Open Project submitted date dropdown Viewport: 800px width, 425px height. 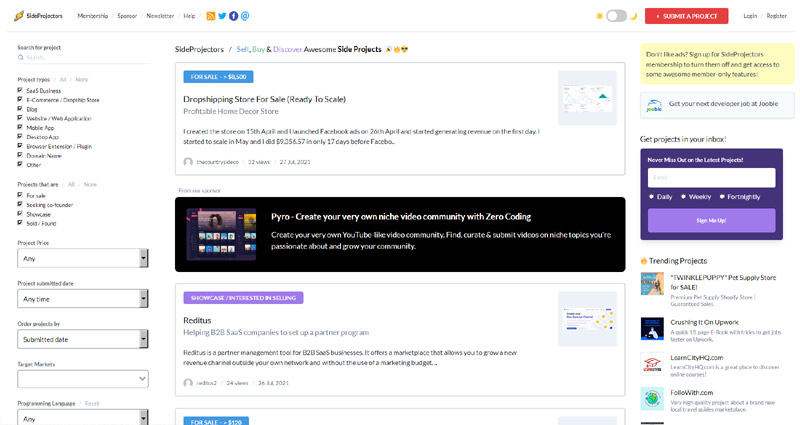coord(83,298)
